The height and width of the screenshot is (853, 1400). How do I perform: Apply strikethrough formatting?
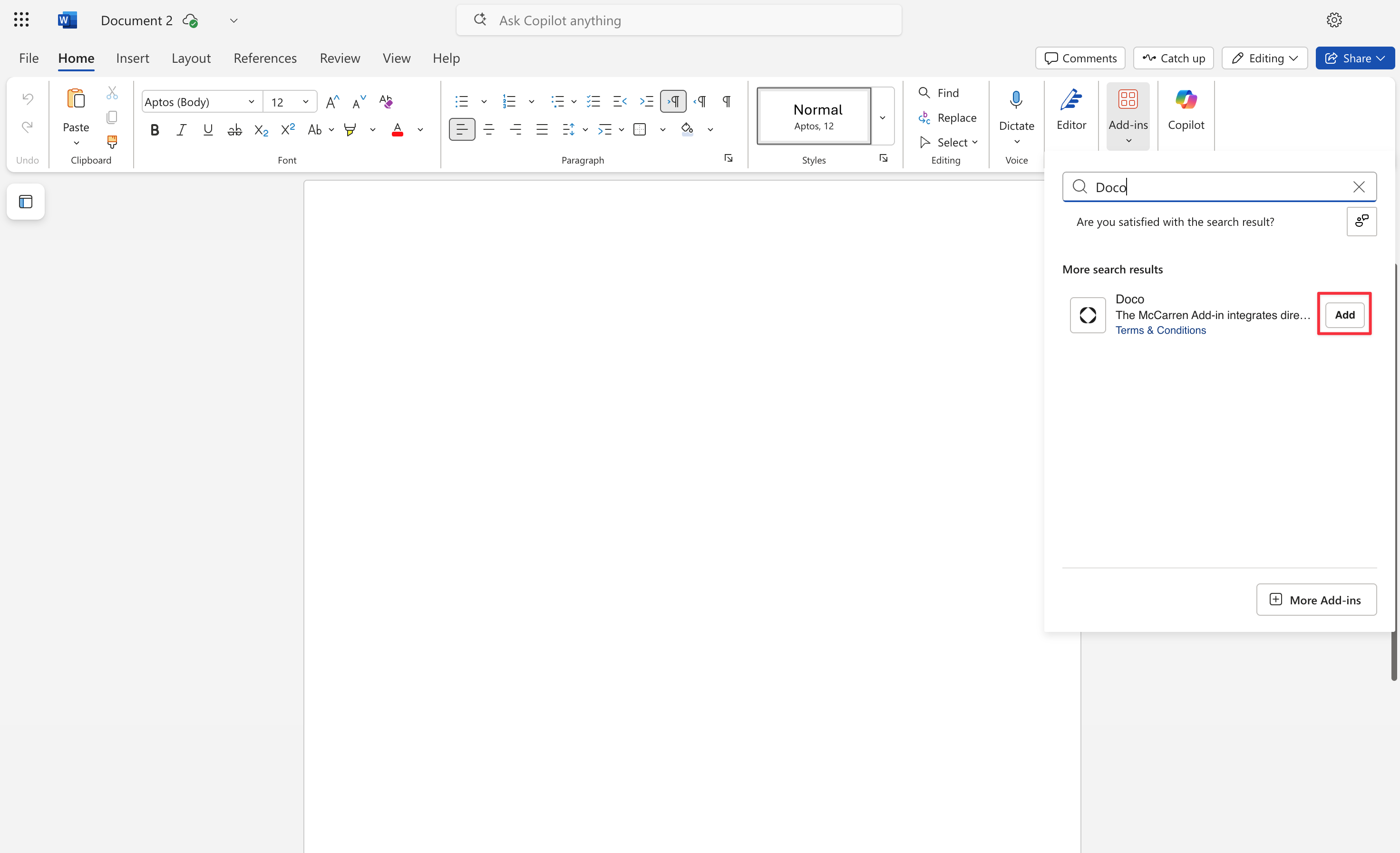click(x=234, y=130)
